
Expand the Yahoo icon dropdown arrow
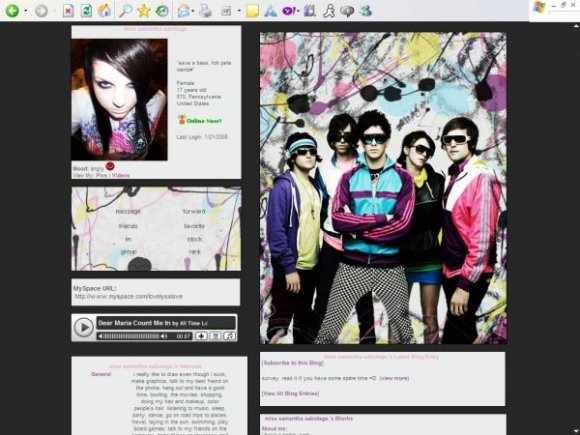(298, 11)
